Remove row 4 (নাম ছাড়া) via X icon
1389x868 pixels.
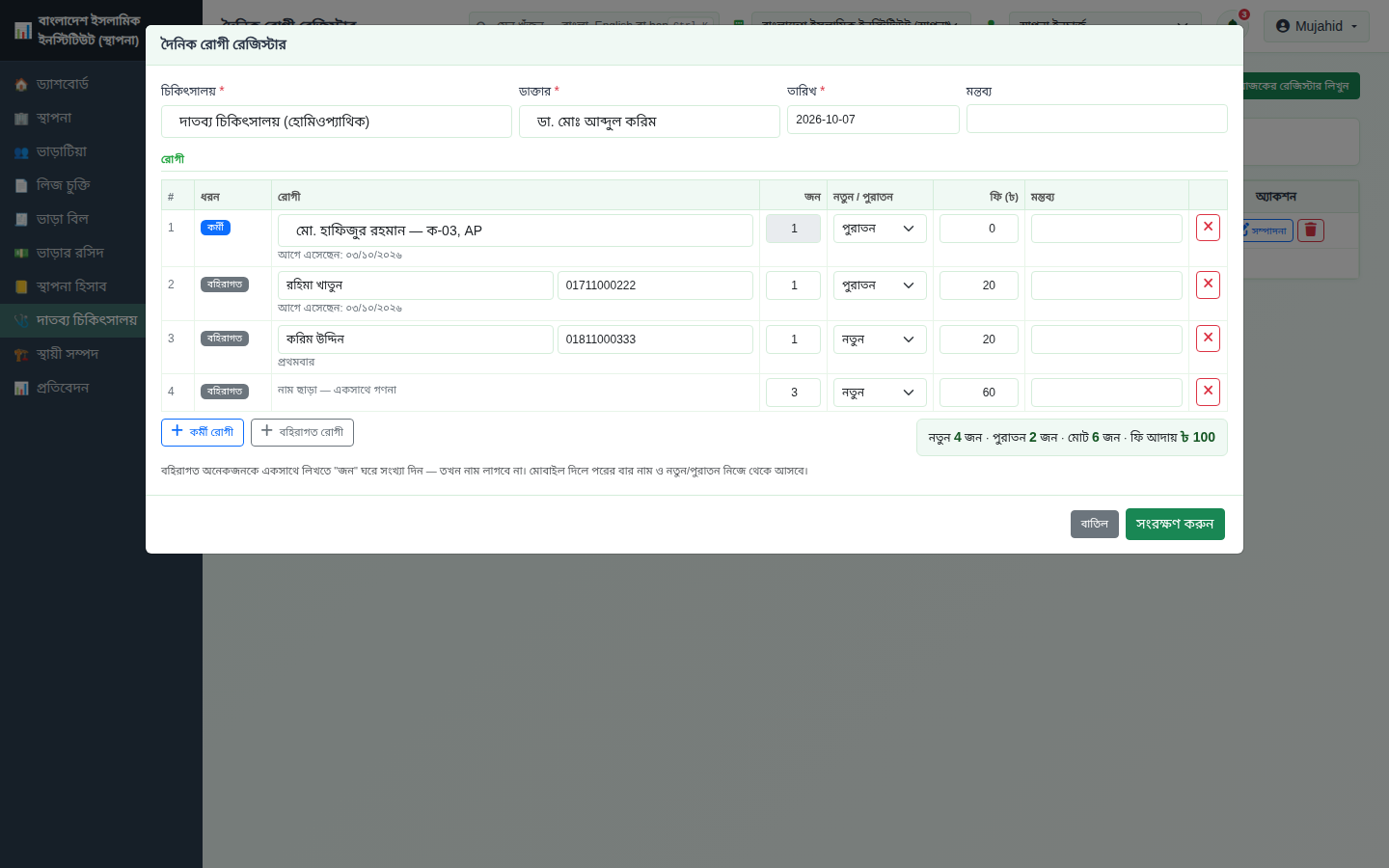click(1208, 392)
